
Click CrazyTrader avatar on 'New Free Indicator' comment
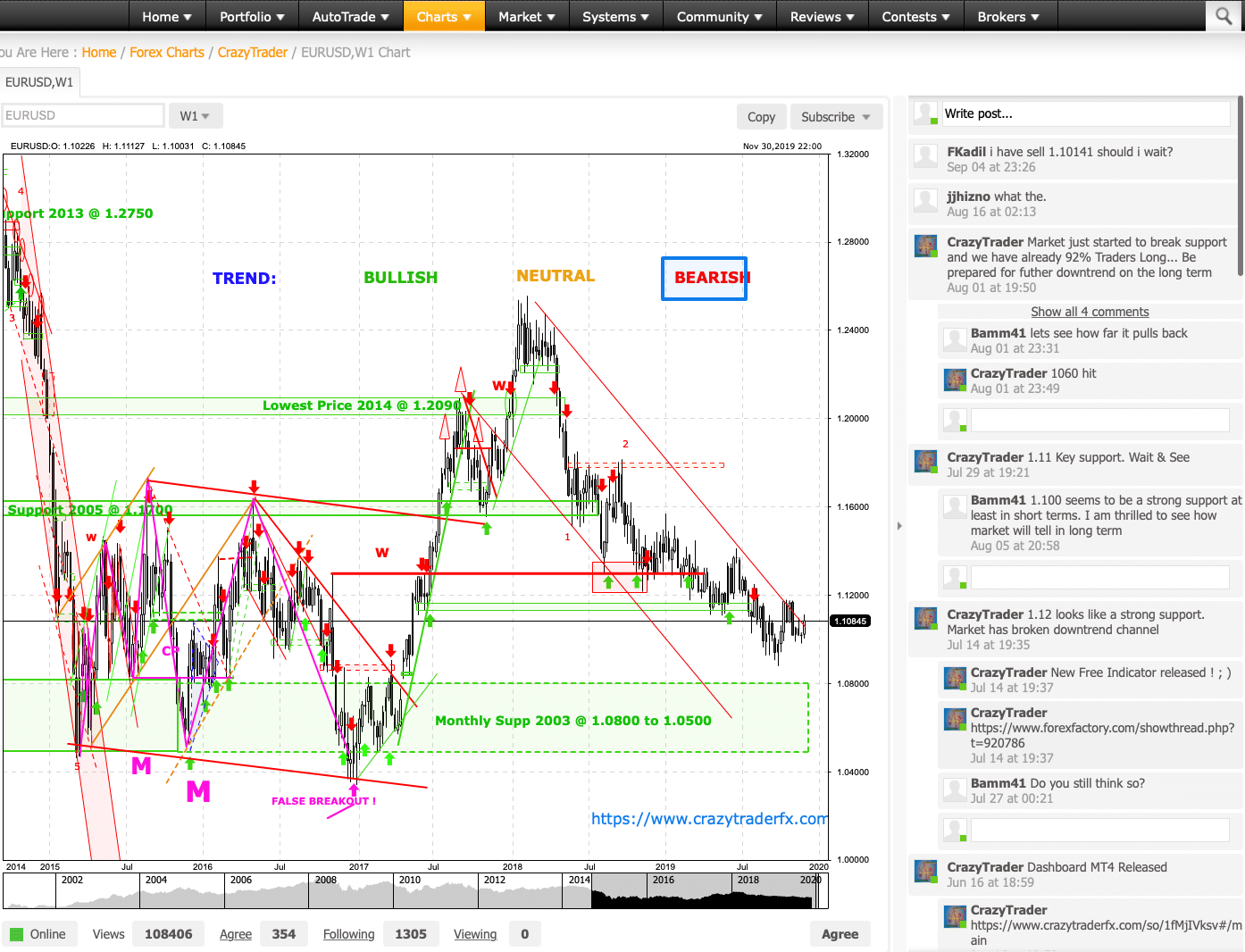pos(956,679)
